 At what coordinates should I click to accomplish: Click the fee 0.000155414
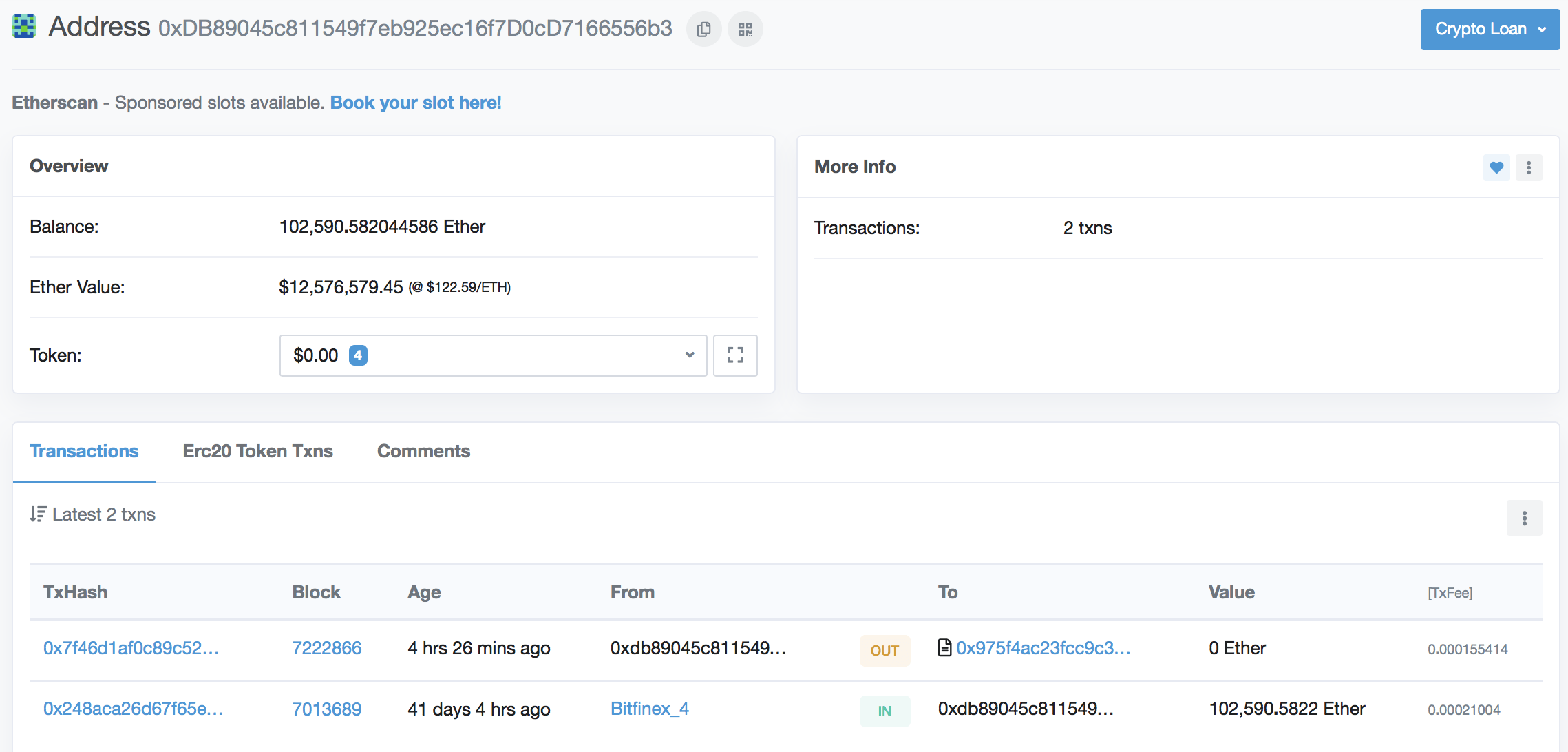[x=1468, y=649]
